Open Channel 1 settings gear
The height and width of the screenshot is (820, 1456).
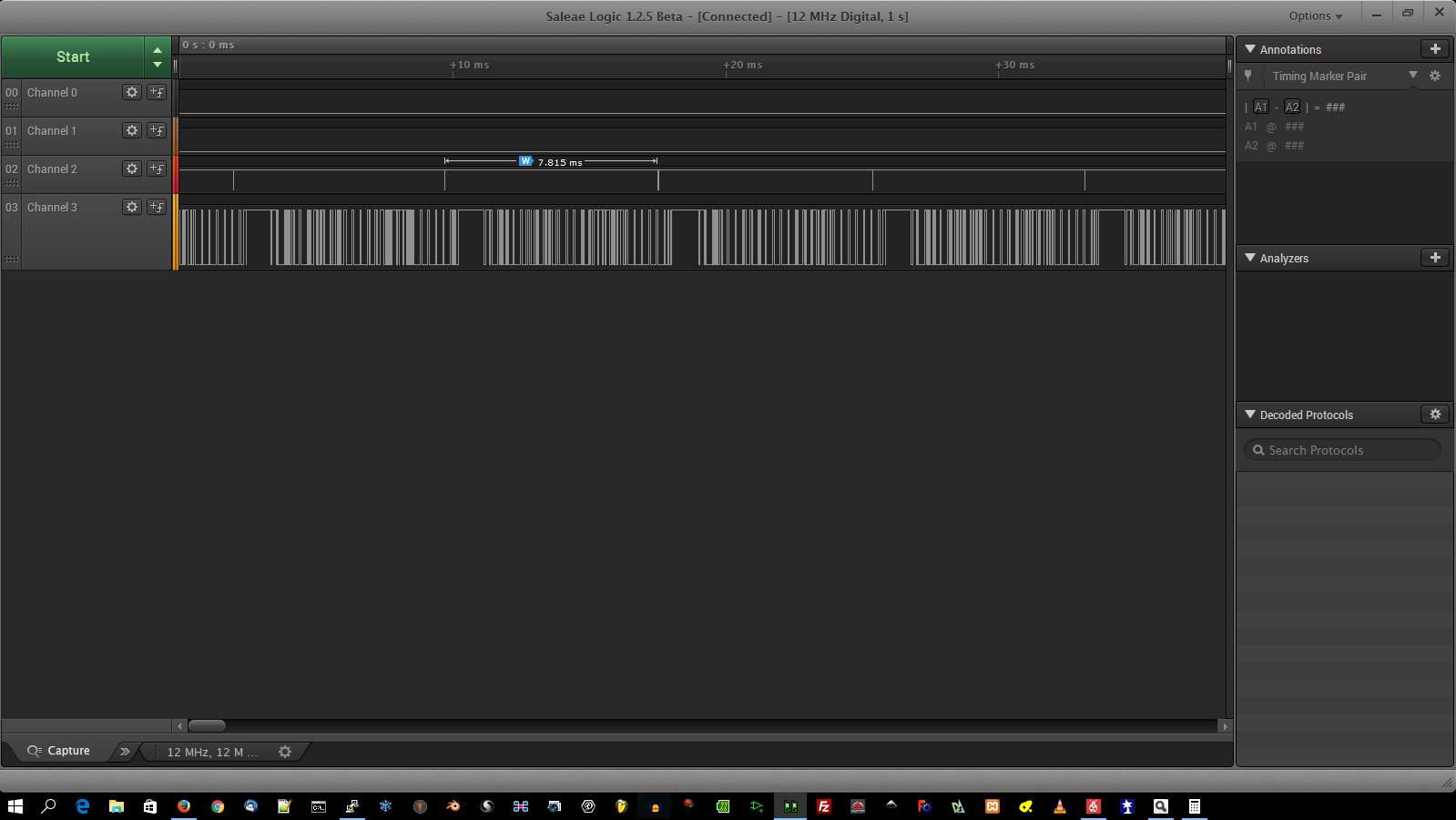pyautogui.click(x=132, y=130)
